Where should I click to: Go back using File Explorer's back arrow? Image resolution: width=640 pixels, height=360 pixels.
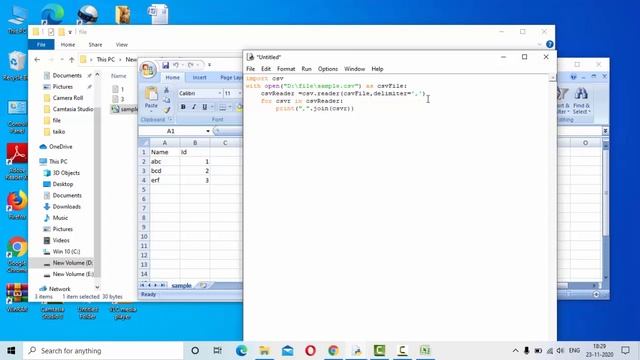37,60
